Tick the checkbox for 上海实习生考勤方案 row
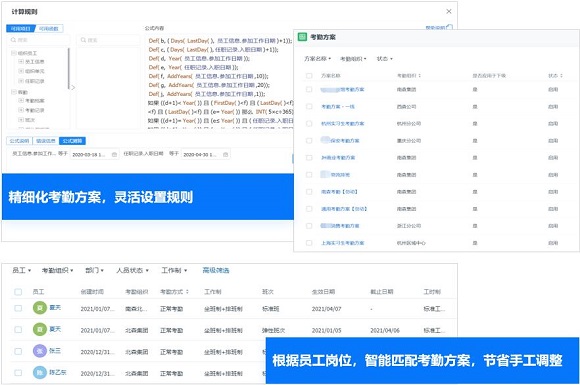Viewport: 580px width, 385px height. (x=309, y=243)
